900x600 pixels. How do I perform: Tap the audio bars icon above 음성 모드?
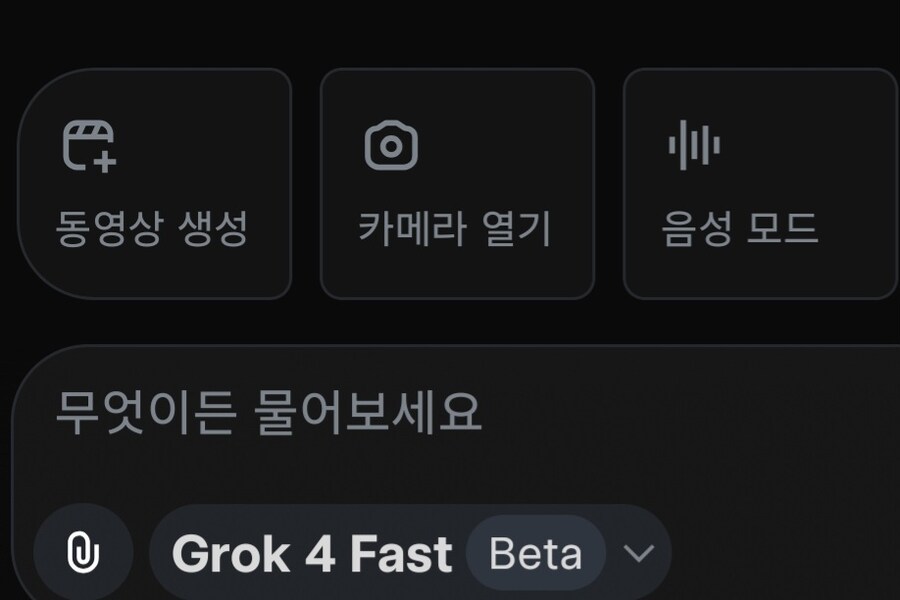point(693,146)
